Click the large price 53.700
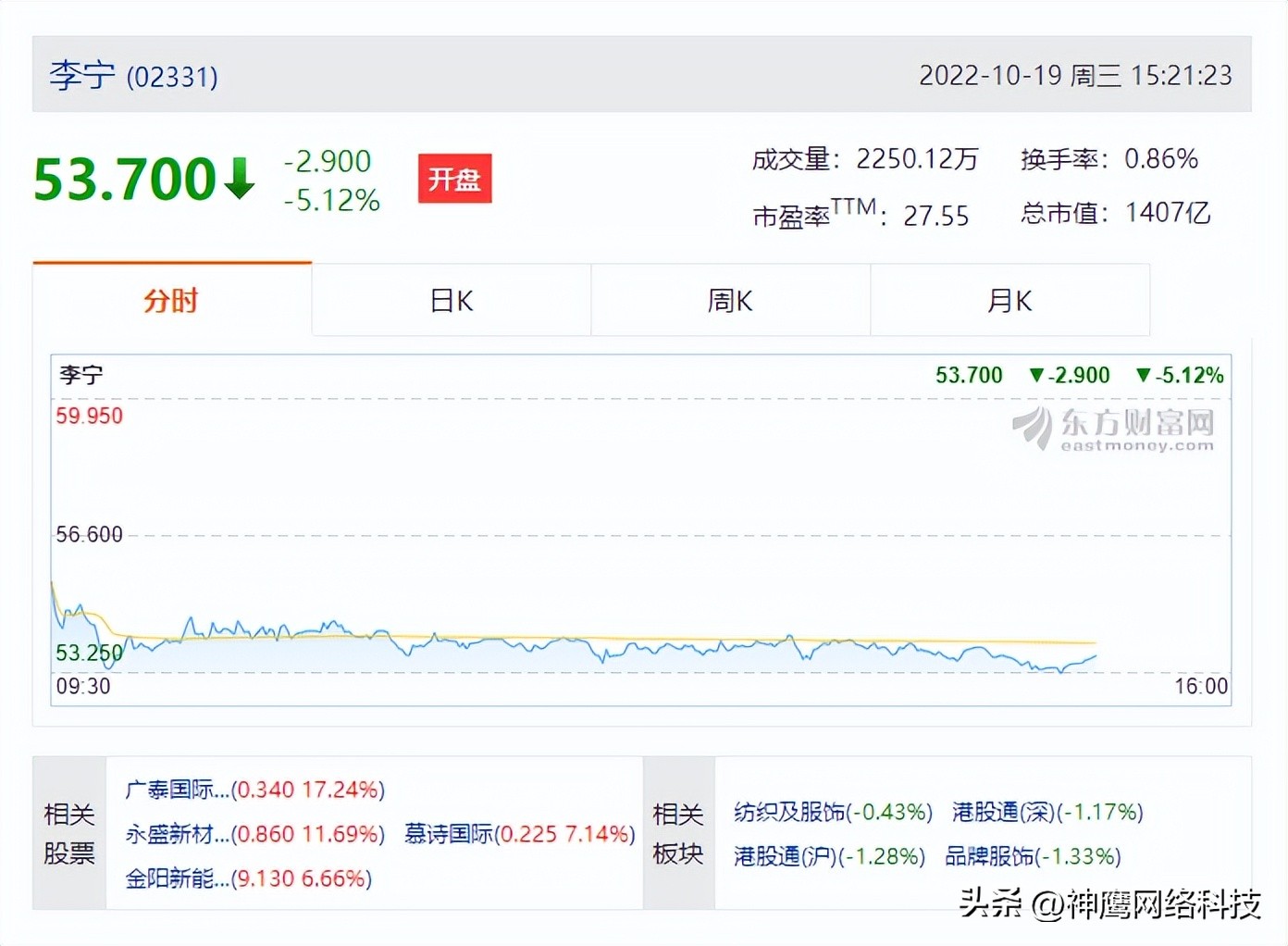The image size is (1288, 946). coord(125,179)
